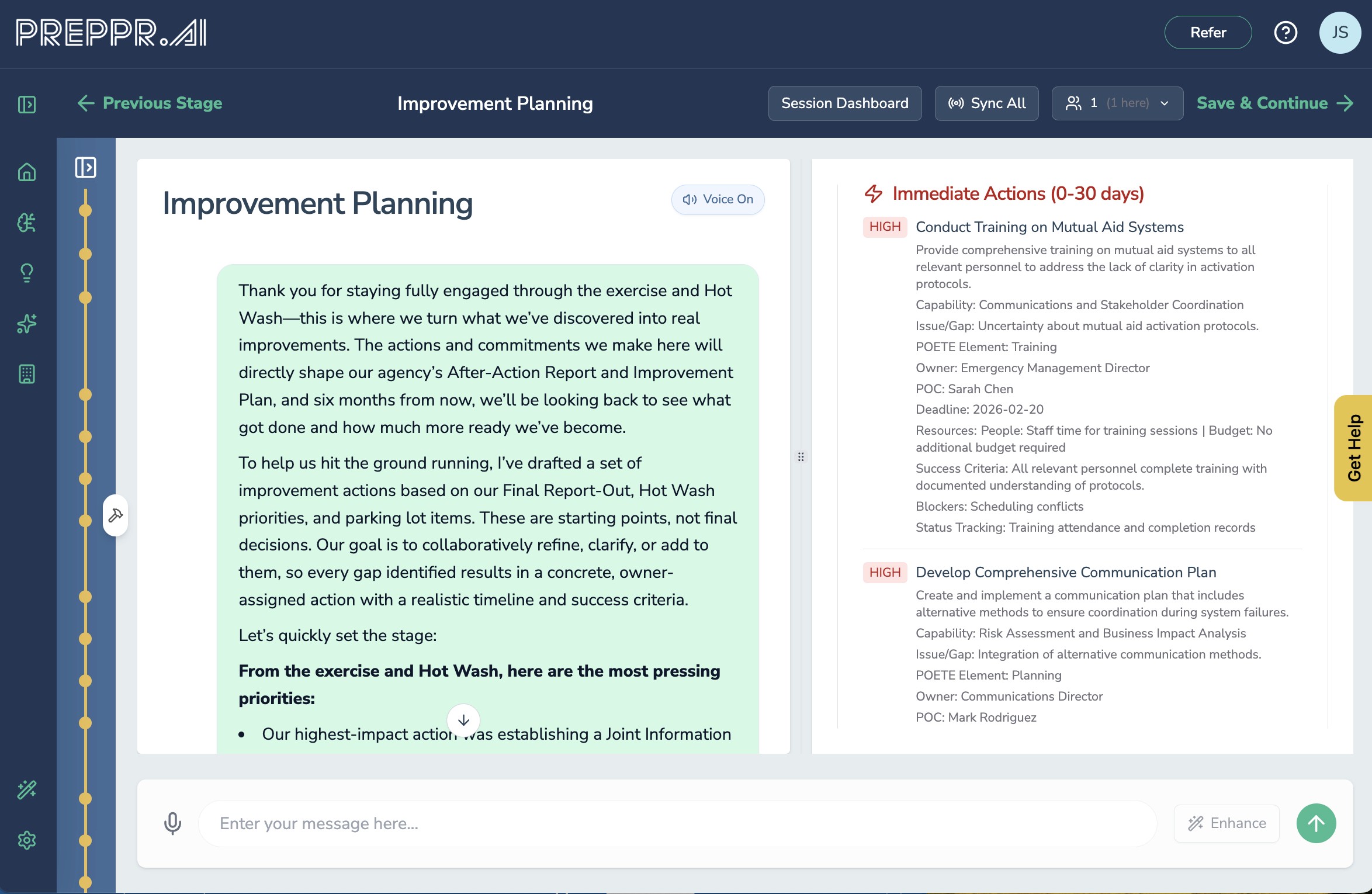Expand the participants dropdown
The height and width of the screenshot is (894, 1372).
coord(1117,103)
